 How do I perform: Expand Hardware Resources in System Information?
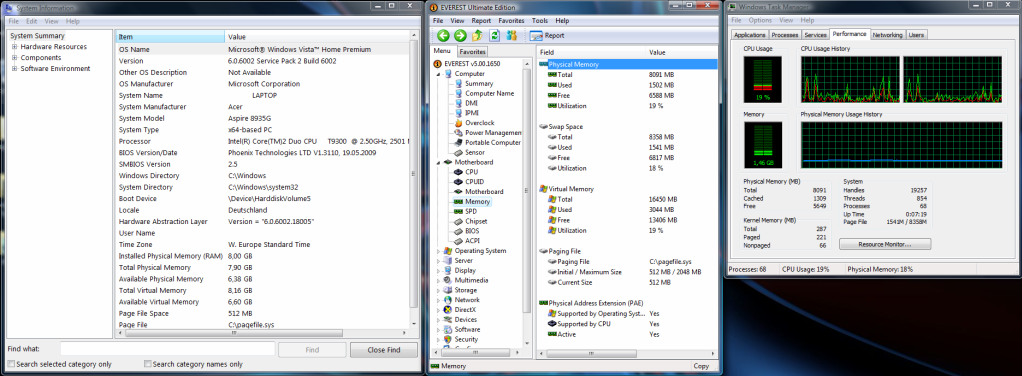point(14,47)
